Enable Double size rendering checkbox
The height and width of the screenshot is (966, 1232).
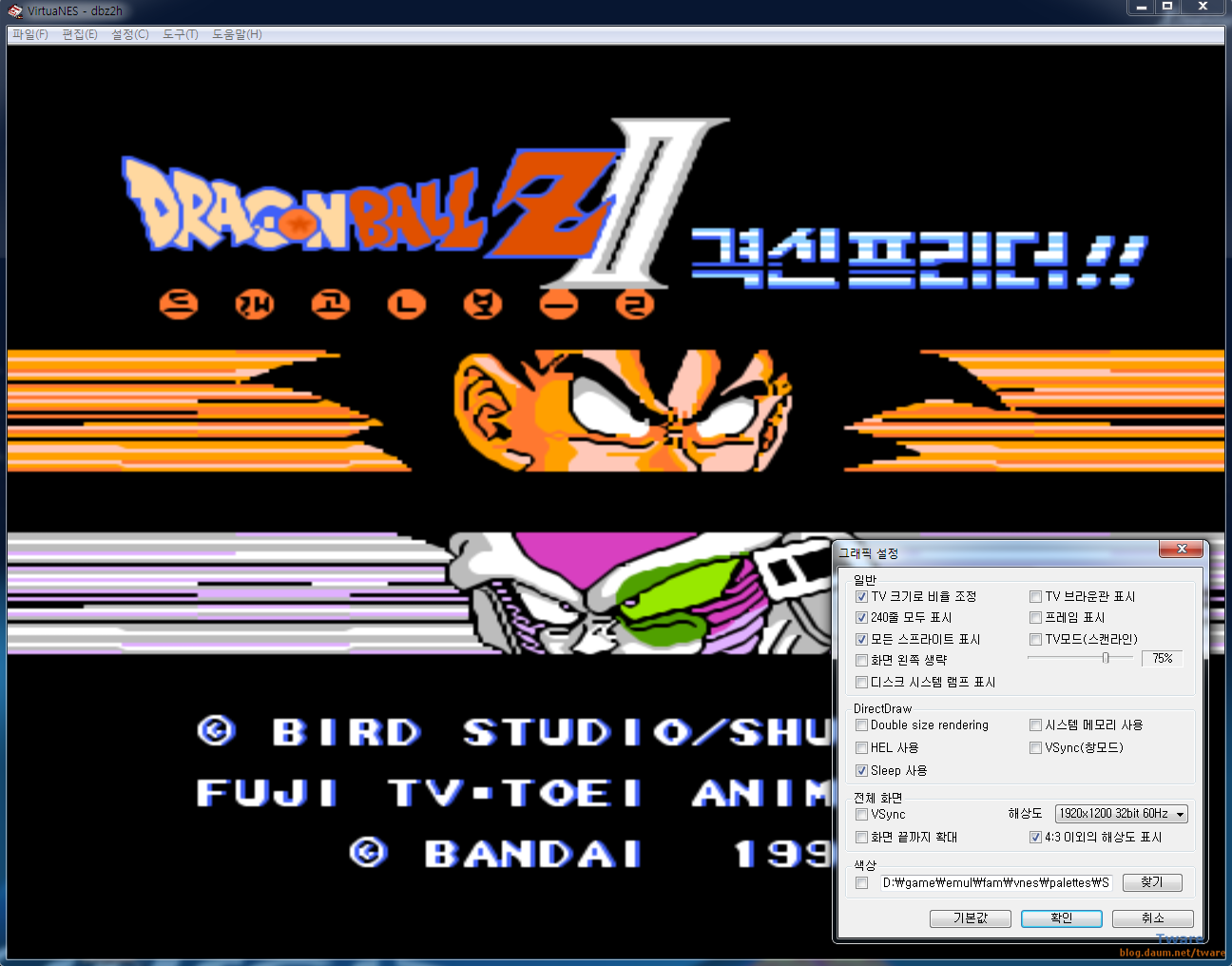pos(861,725)
